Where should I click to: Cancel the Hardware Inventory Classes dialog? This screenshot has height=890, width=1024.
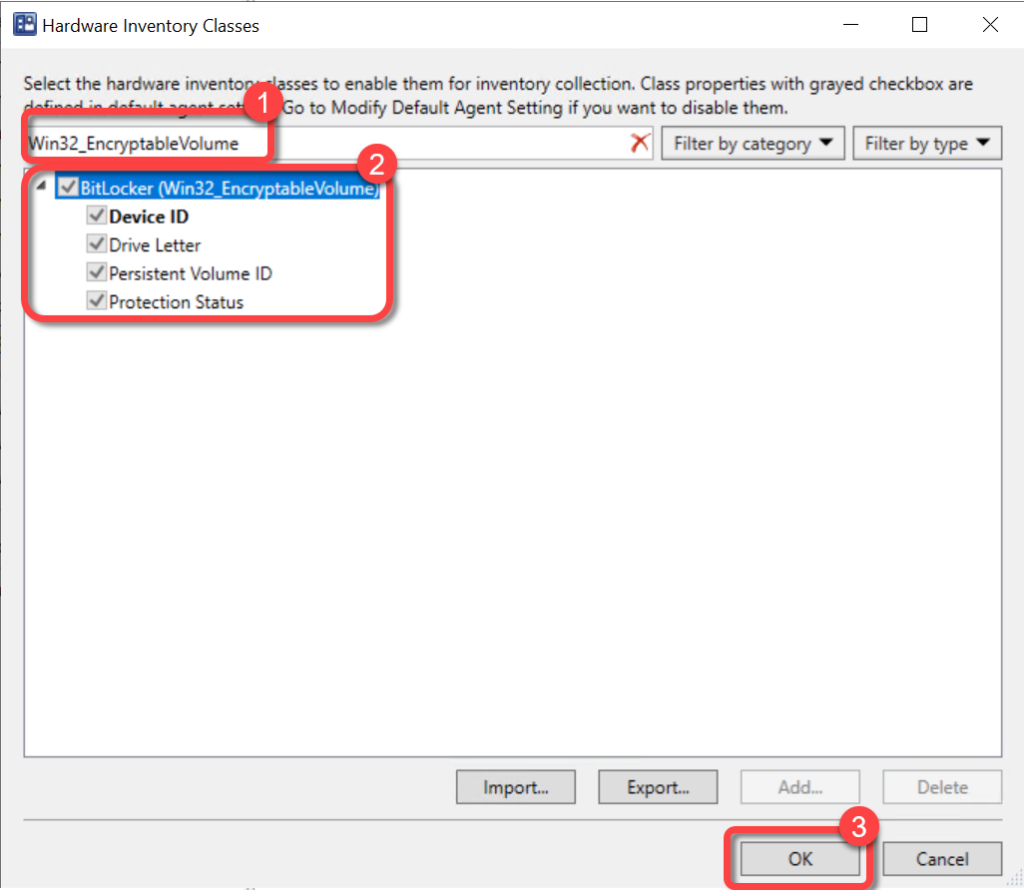click(x=942, y=858)
